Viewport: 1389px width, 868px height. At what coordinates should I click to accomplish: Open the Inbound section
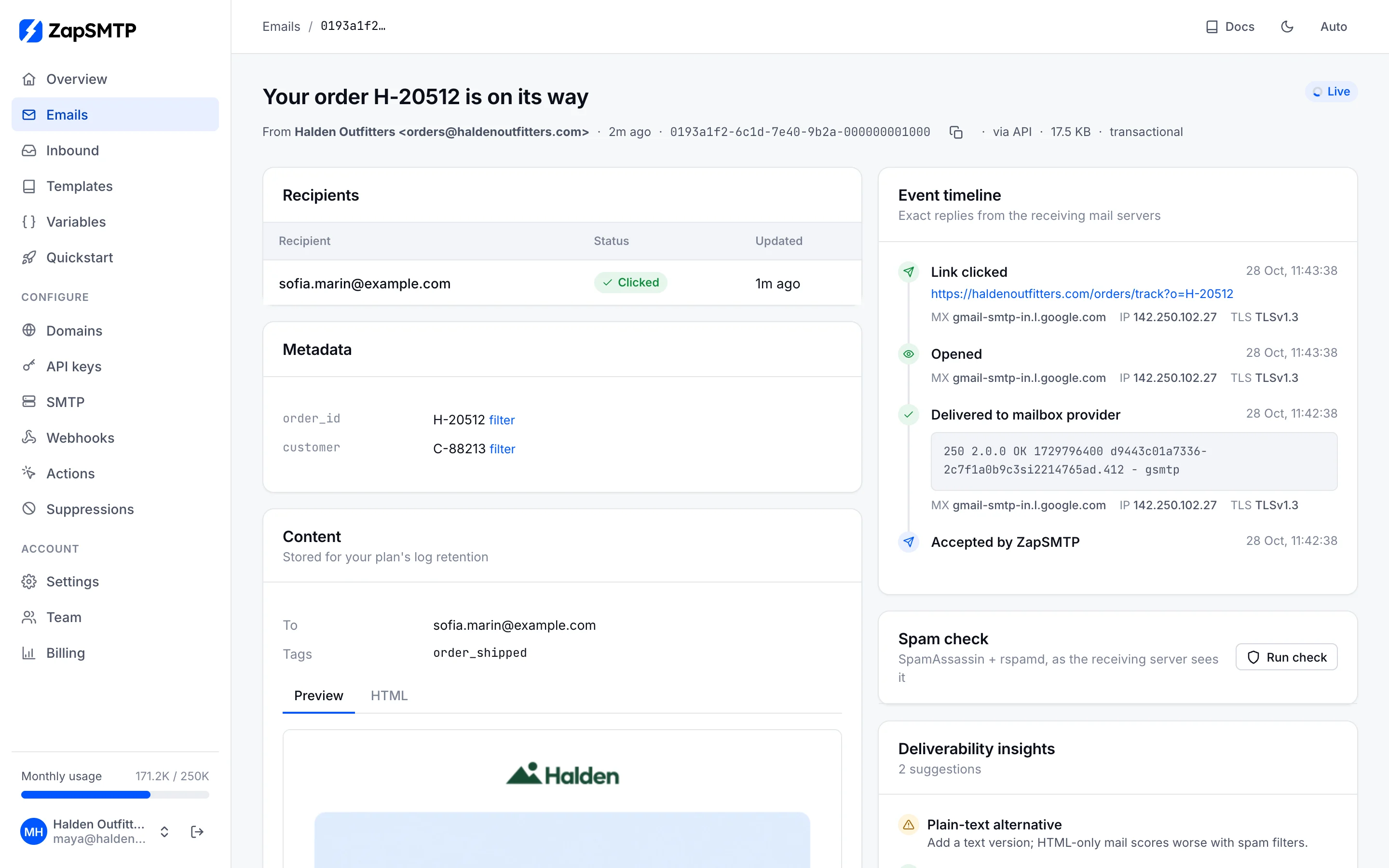tap(115, 150)
